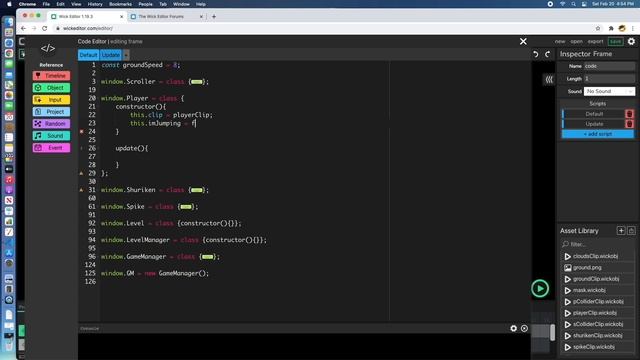
Task: Switch to the Update script tab
Action: 111,55
